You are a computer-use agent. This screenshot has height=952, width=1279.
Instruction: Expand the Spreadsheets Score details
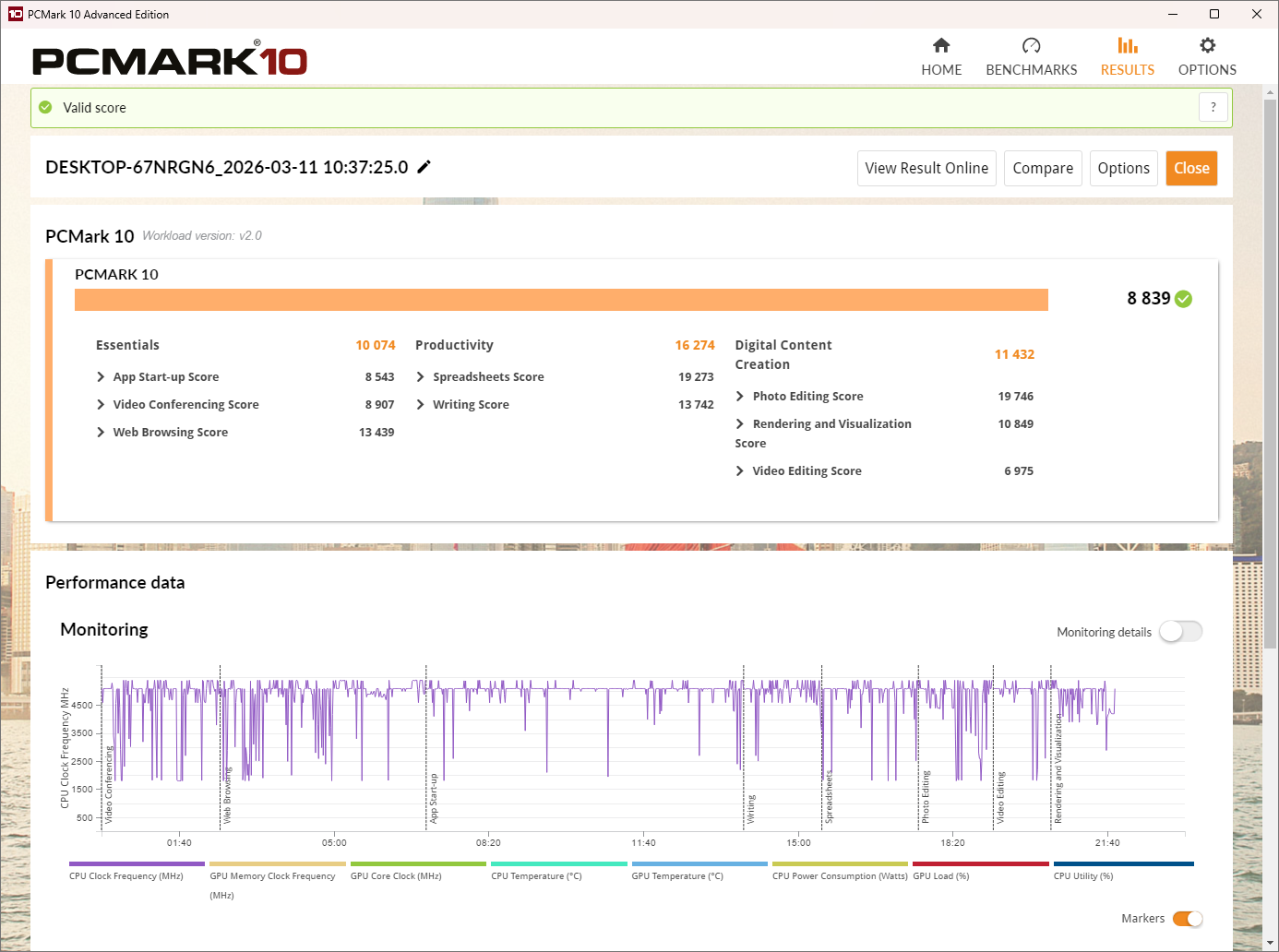[x=421, y=377]
